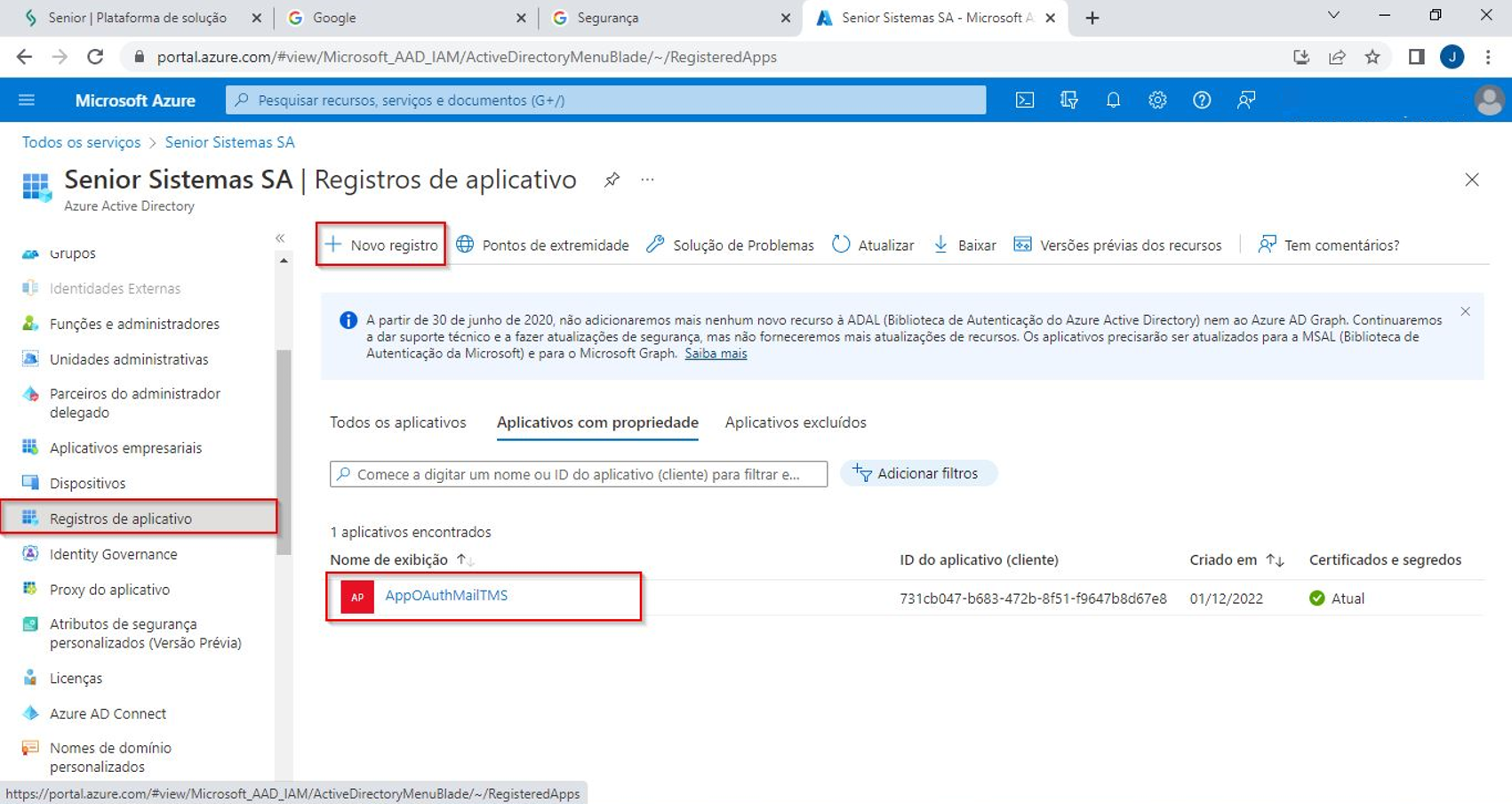Click the sidebar scrollbar up arrow
Screen dimensions: 1512x804
pos(284,261)
